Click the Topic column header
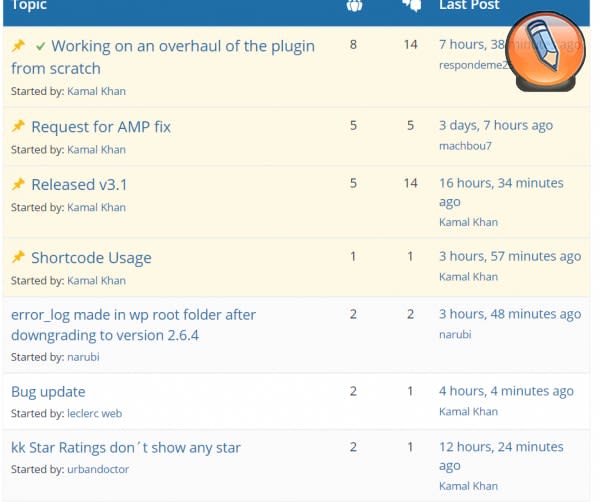Viewport: 600px width, 502px height. coord(29,5)
